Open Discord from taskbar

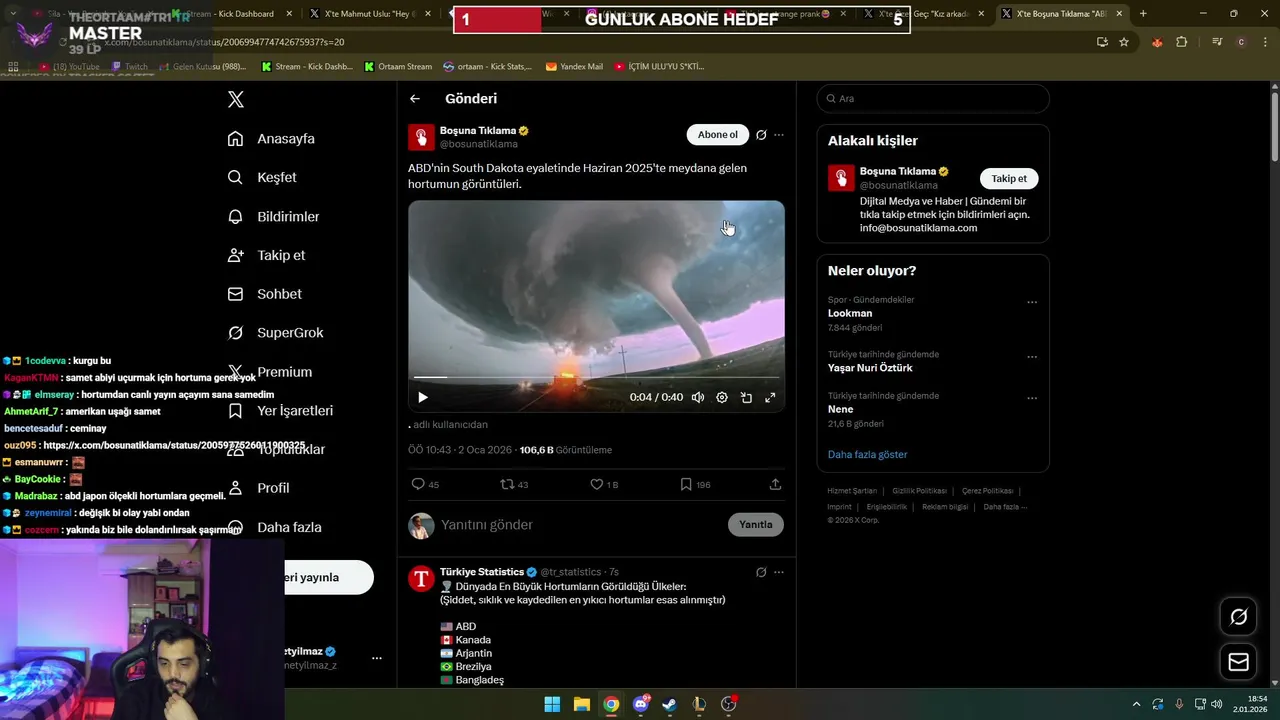(x=641, y=704)
